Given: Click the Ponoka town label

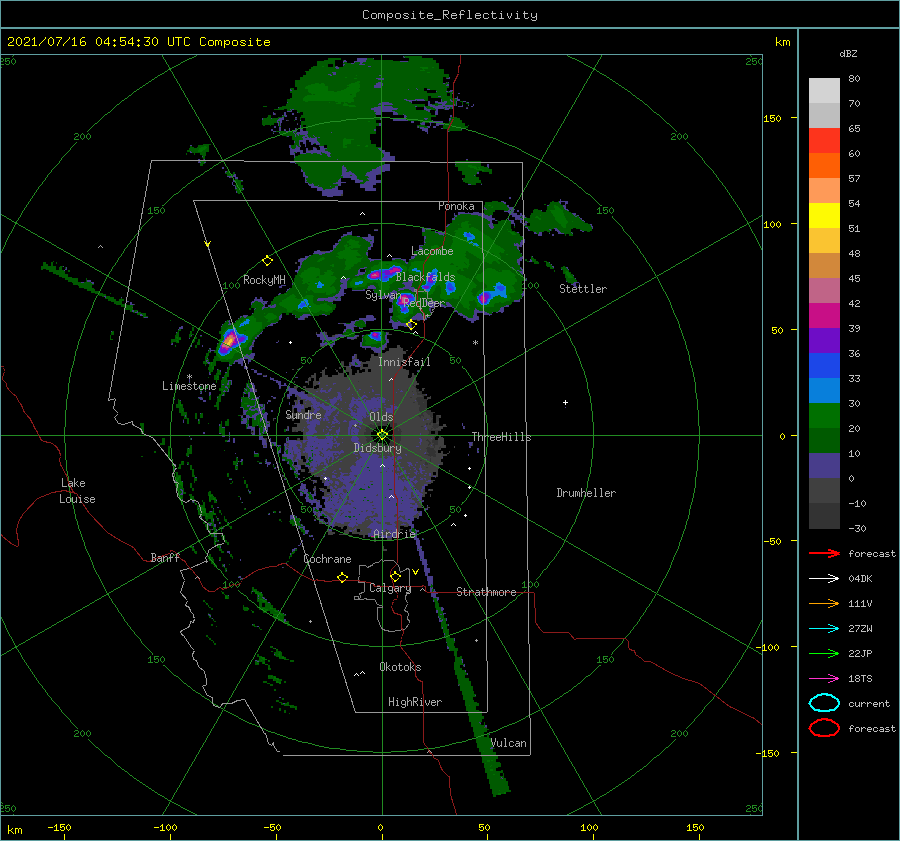Looking at the screenshot, I should pyautogui.click(x=456, y=206).
